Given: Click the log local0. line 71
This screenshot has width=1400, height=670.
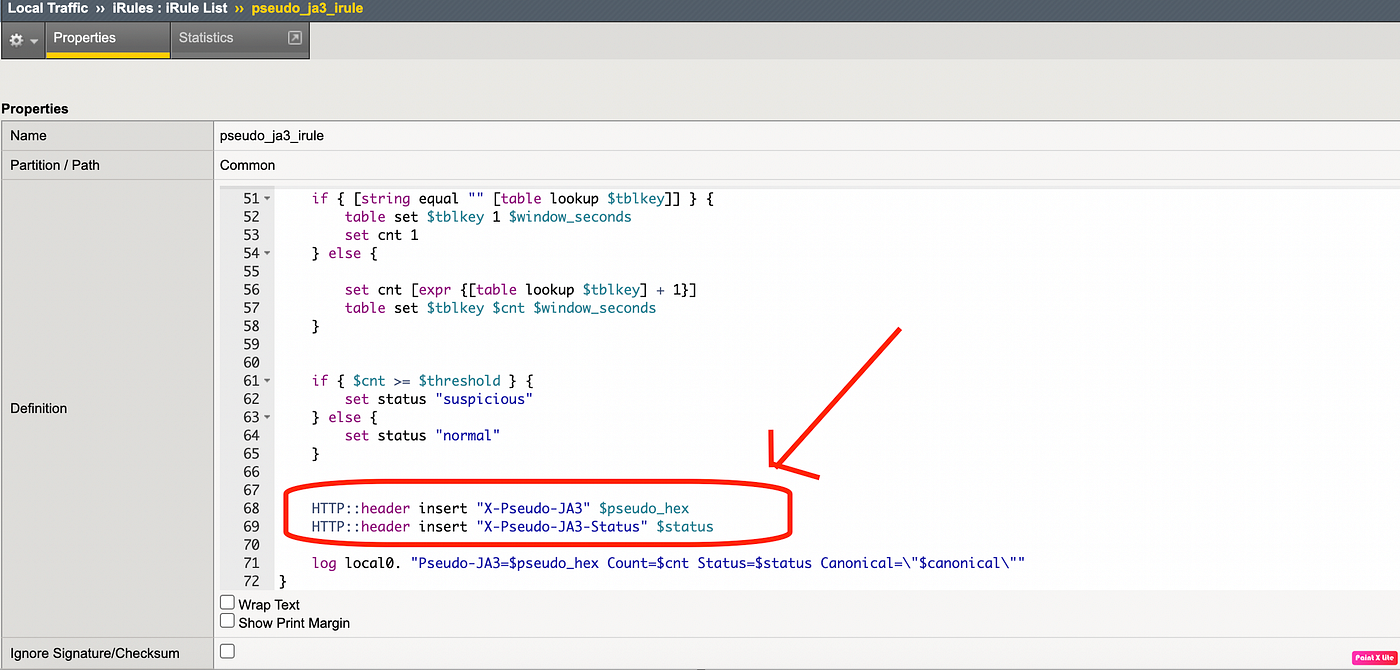Looking at the screenshot, I should pyautogui.click(x=668, y=563).
